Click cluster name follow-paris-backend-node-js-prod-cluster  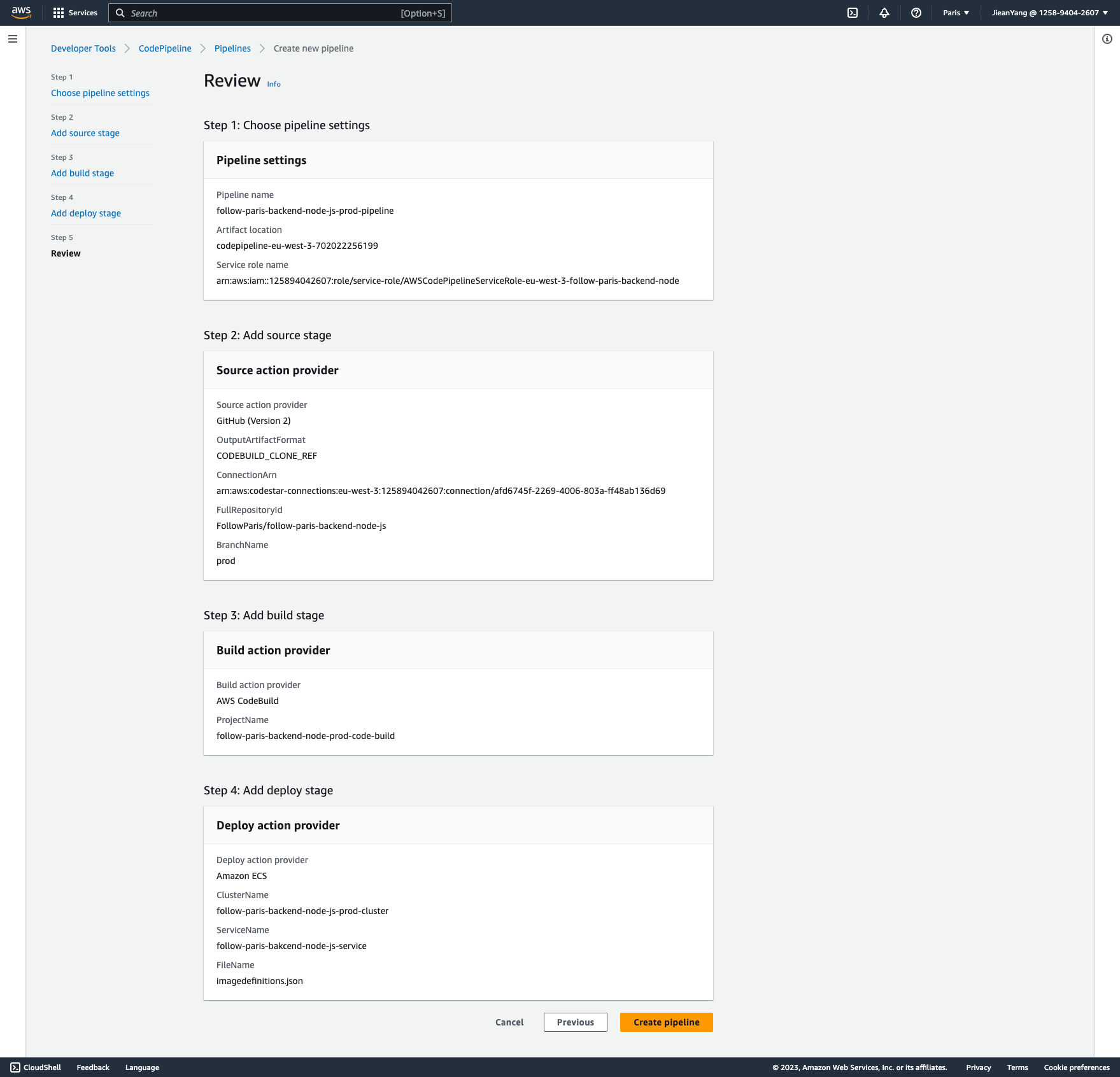click(x=302, y=911)
